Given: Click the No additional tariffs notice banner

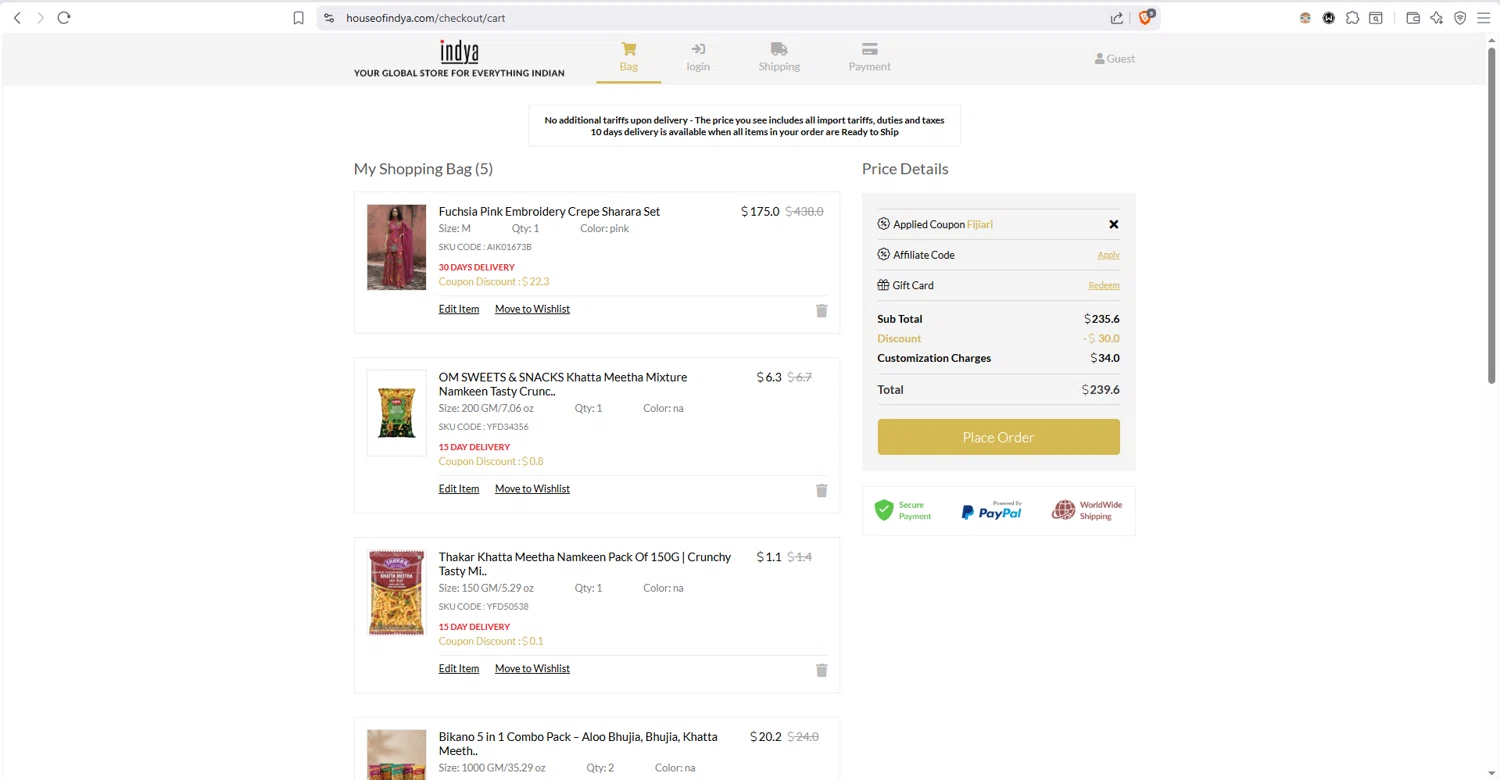Looking at the screenshot, I should (744, 126).
